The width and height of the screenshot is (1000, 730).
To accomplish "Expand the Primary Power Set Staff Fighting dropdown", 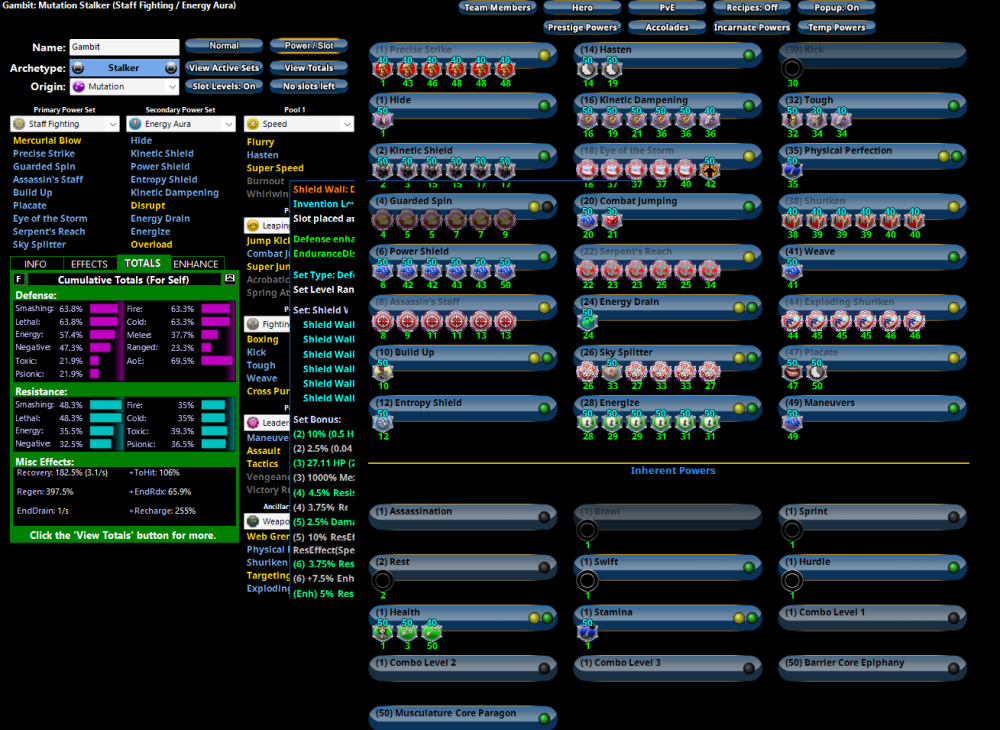I will pos(65,124).
